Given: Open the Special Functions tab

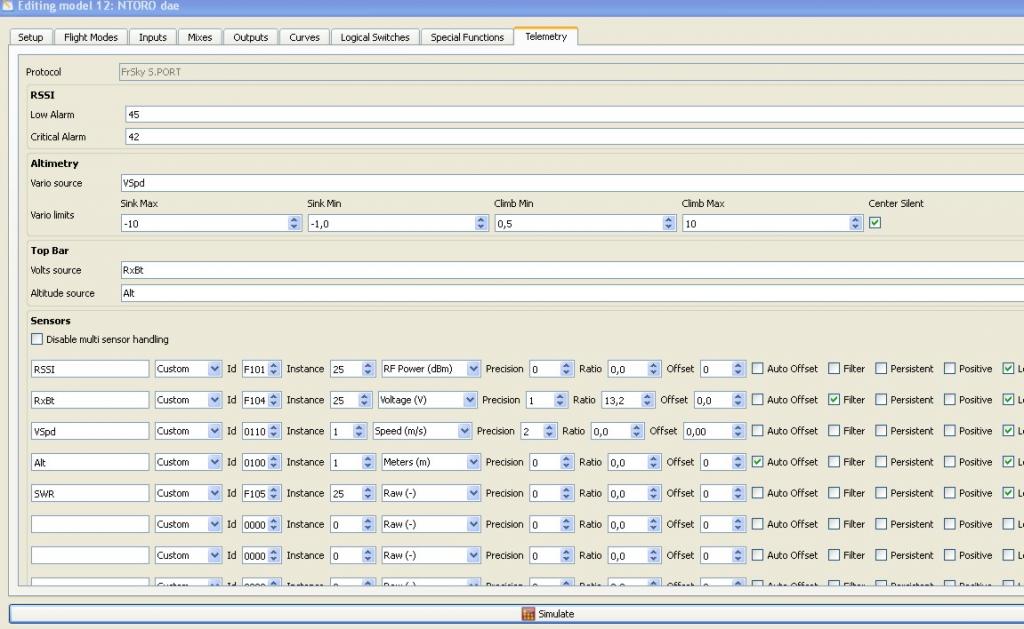Looking at the screenshot, I should [x=467, y=37].
